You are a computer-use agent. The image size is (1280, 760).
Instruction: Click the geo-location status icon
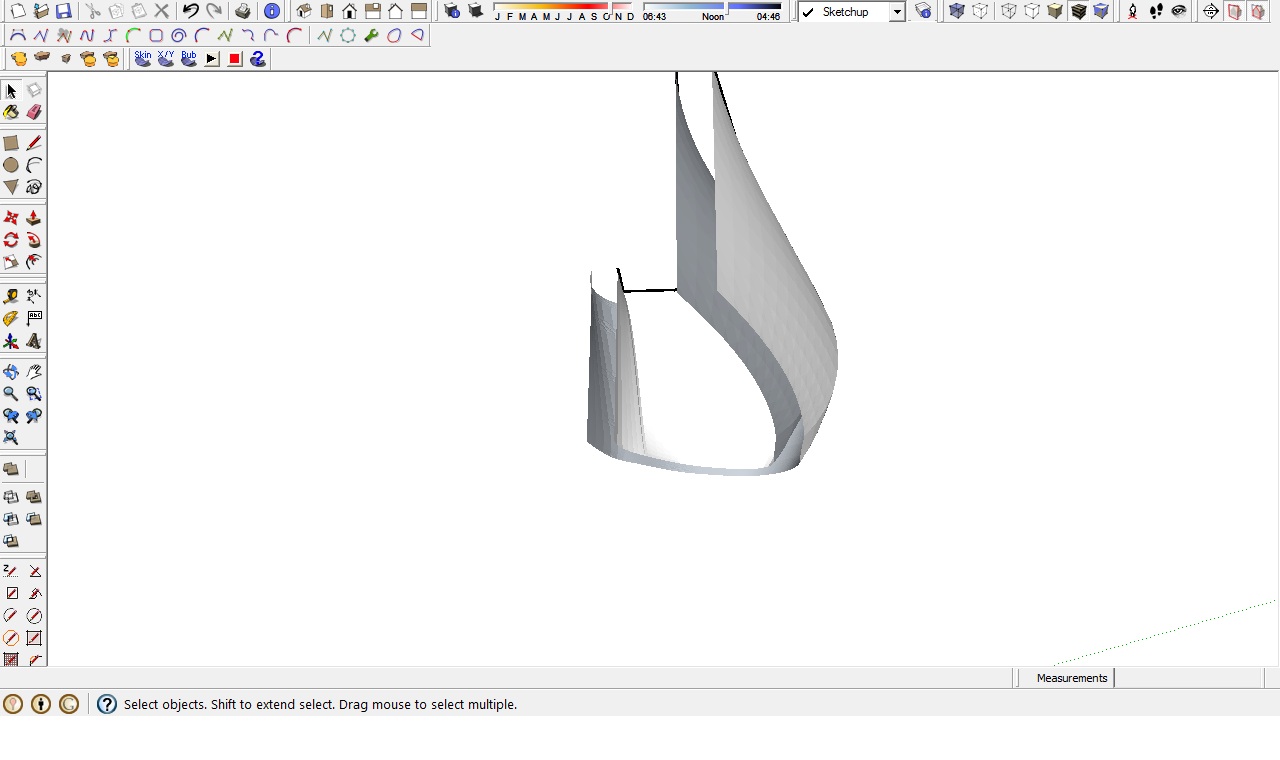point(13,704)
